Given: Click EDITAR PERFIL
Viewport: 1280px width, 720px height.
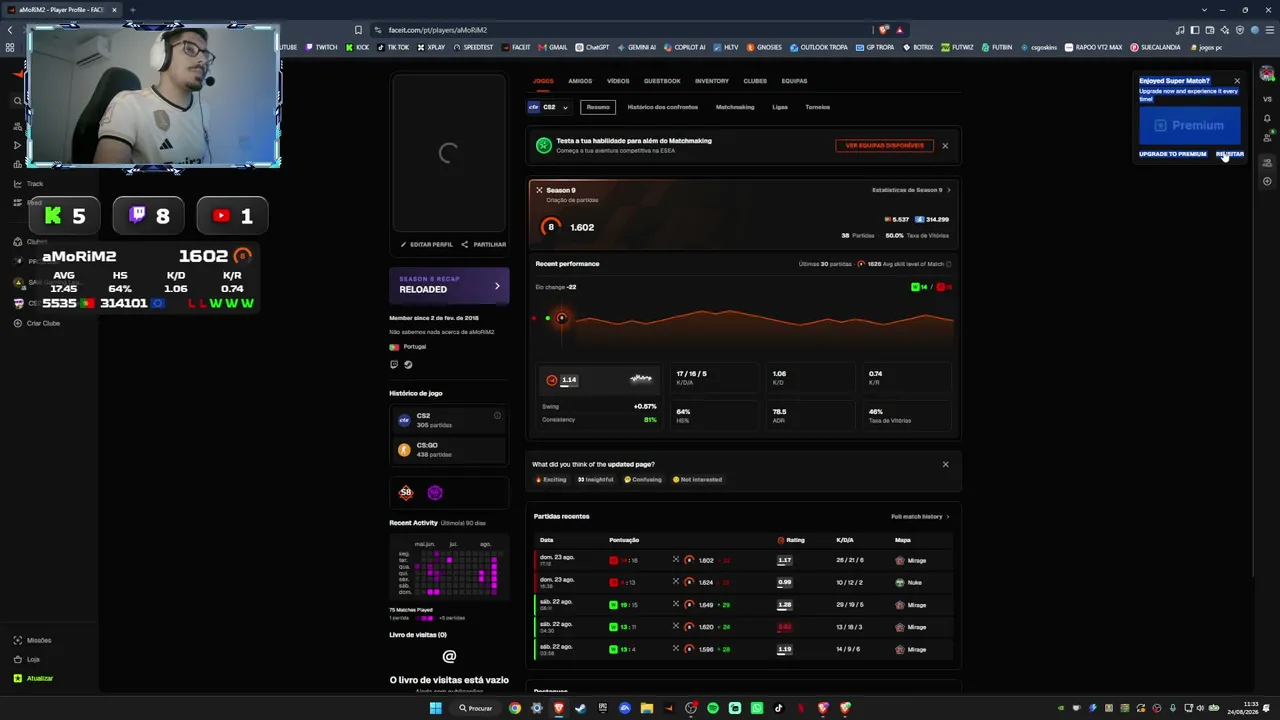Looking at the screenshot, I should tap(427, 245).
